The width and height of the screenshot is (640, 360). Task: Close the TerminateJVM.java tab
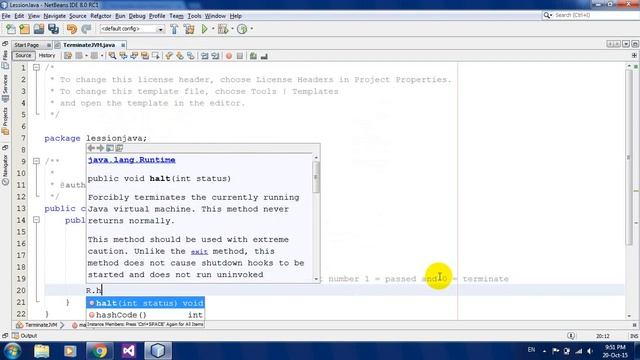[123, 45]
